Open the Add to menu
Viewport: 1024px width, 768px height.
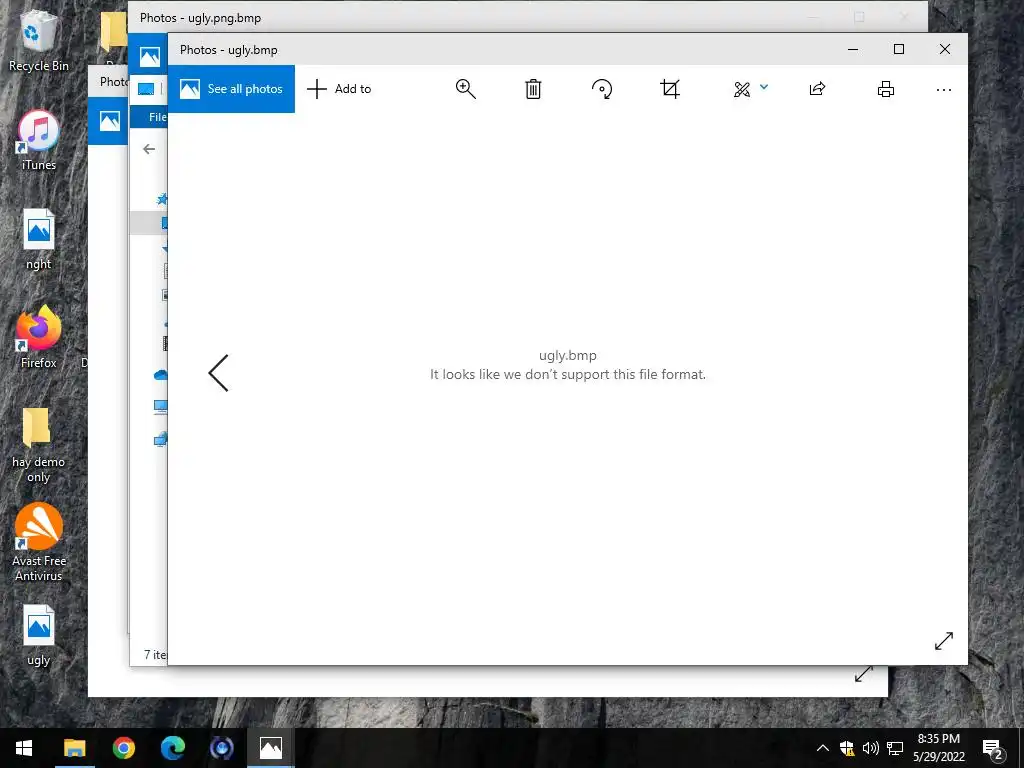coord(339,89)
